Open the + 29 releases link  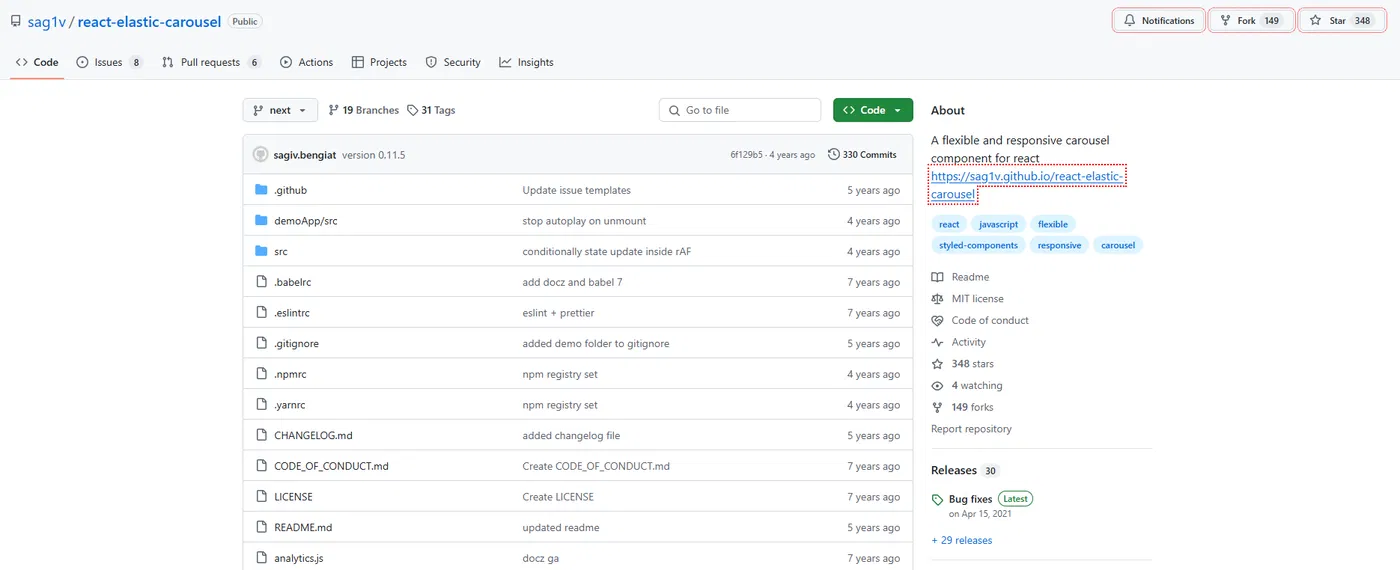(962, 540)
